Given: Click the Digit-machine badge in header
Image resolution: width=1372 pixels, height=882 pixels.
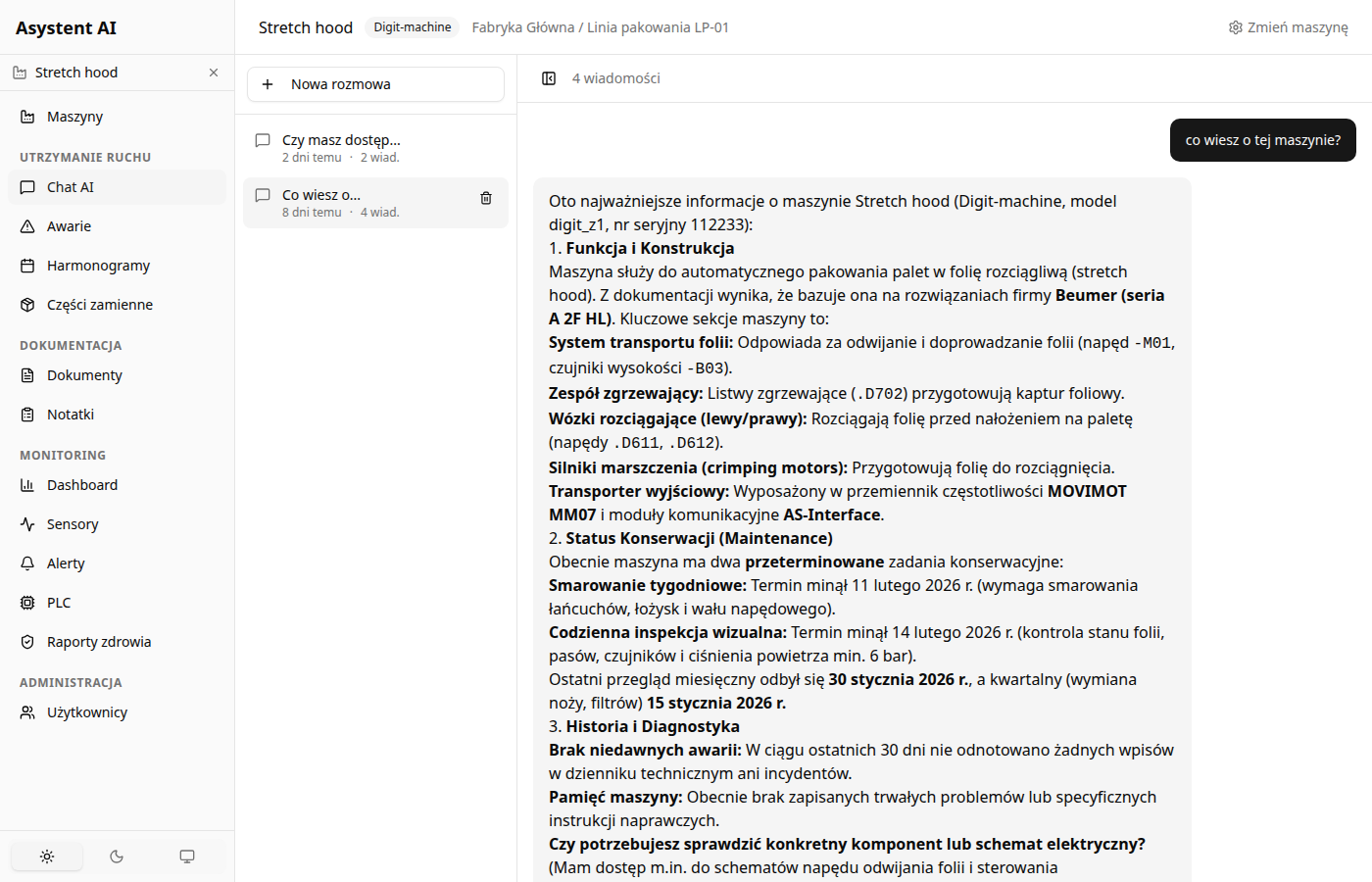Looking at the screenshot, I should coord(413,27).
